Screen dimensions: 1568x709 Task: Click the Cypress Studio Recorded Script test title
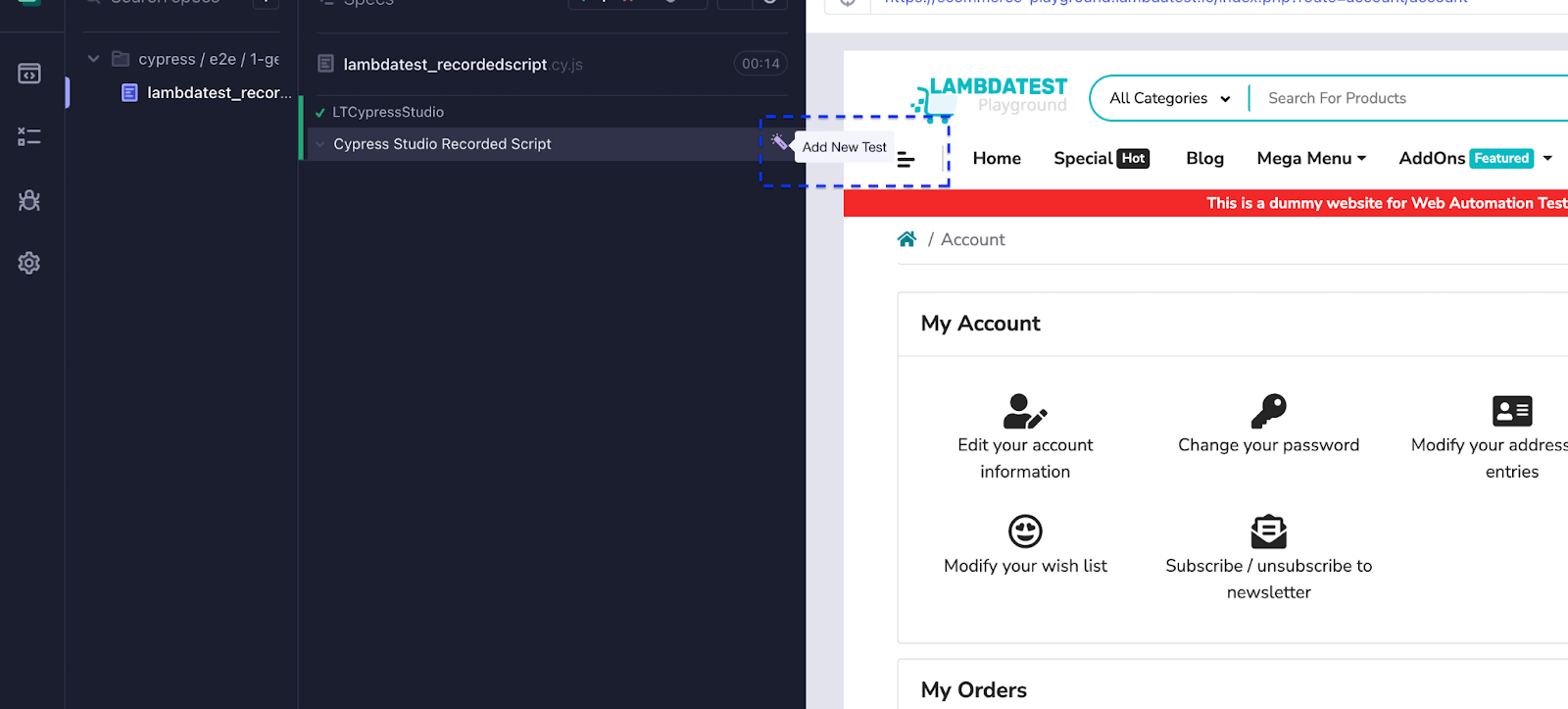pos(442,144)
